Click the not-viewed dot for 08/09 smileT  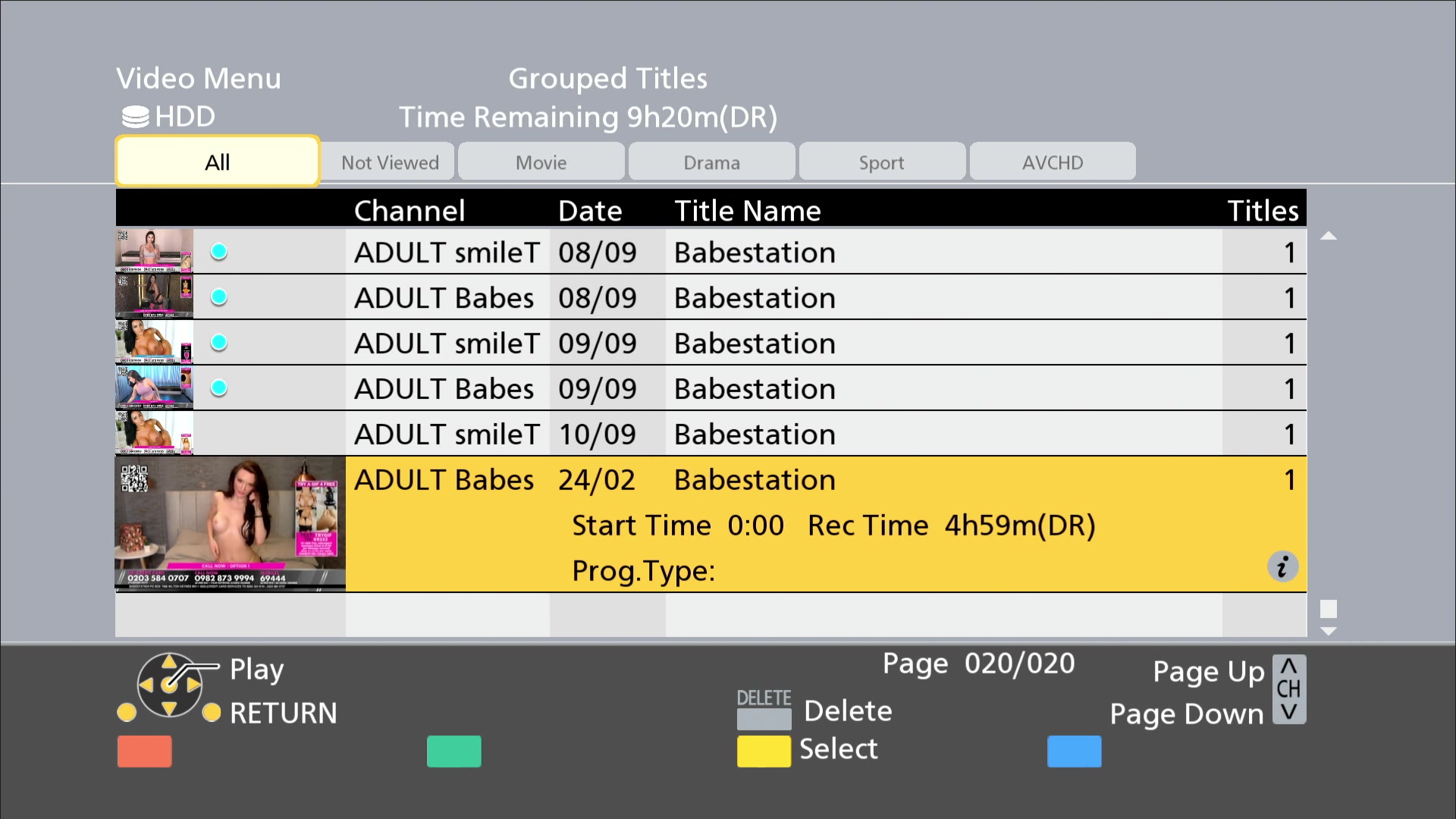coord(219,252)
